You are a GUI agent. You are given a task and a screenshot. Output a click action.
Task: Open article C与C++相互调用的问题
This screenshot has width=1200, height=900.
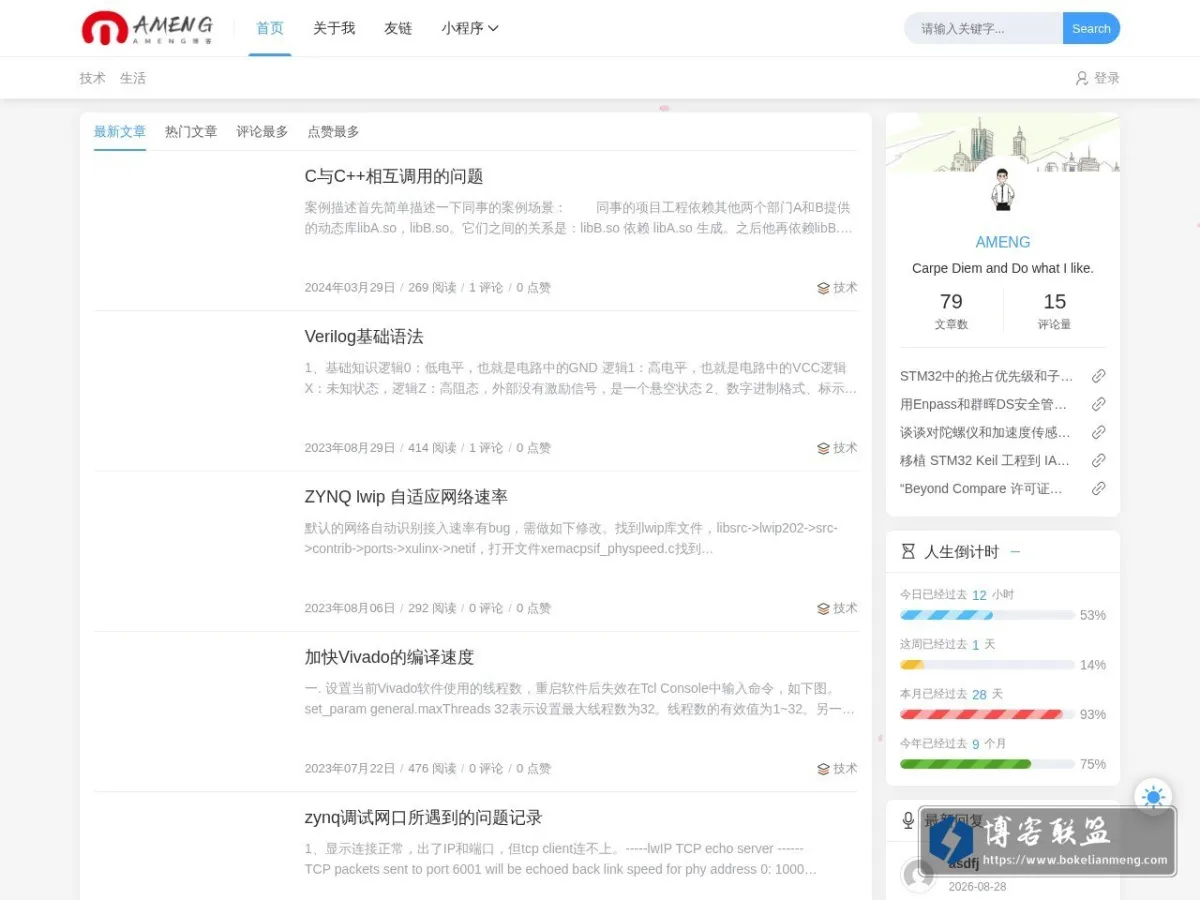point(394,177)
